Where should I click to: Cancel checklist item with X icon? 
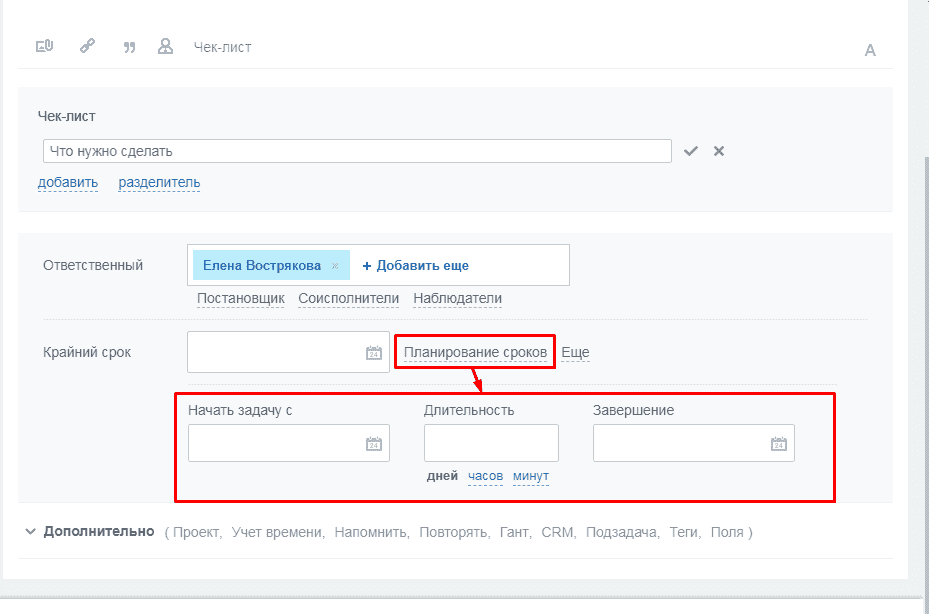tap(718, 151)
